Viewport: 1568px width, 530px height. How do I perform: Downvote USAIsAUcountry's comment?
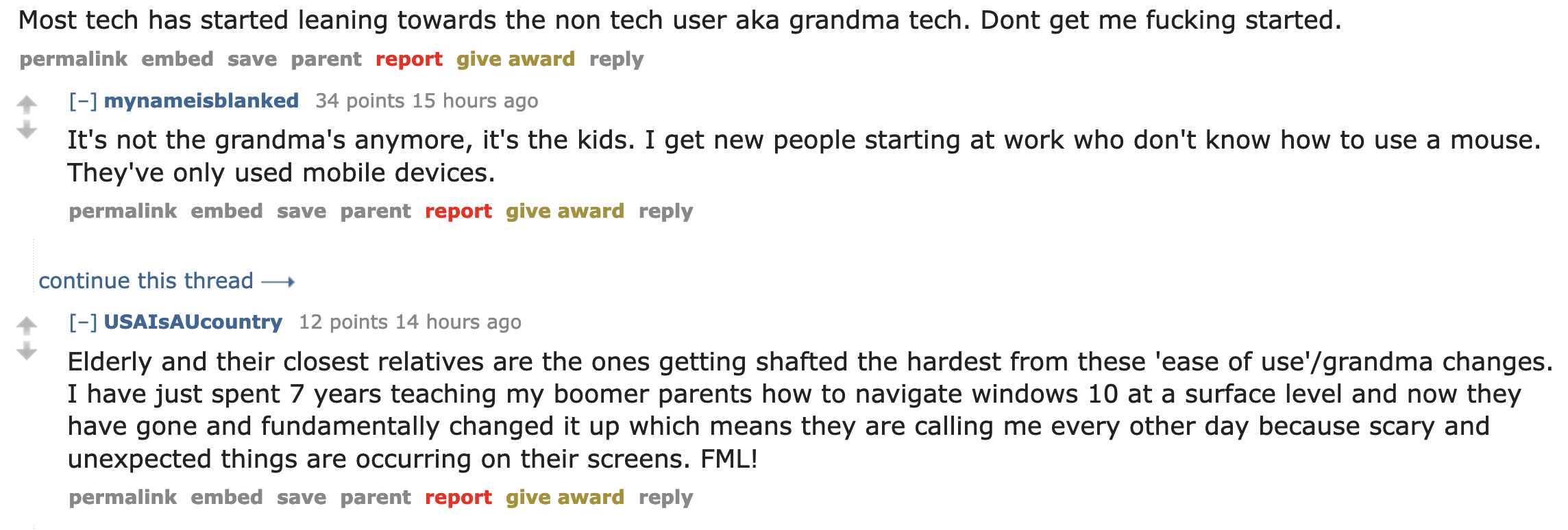(x=27, y=352)
